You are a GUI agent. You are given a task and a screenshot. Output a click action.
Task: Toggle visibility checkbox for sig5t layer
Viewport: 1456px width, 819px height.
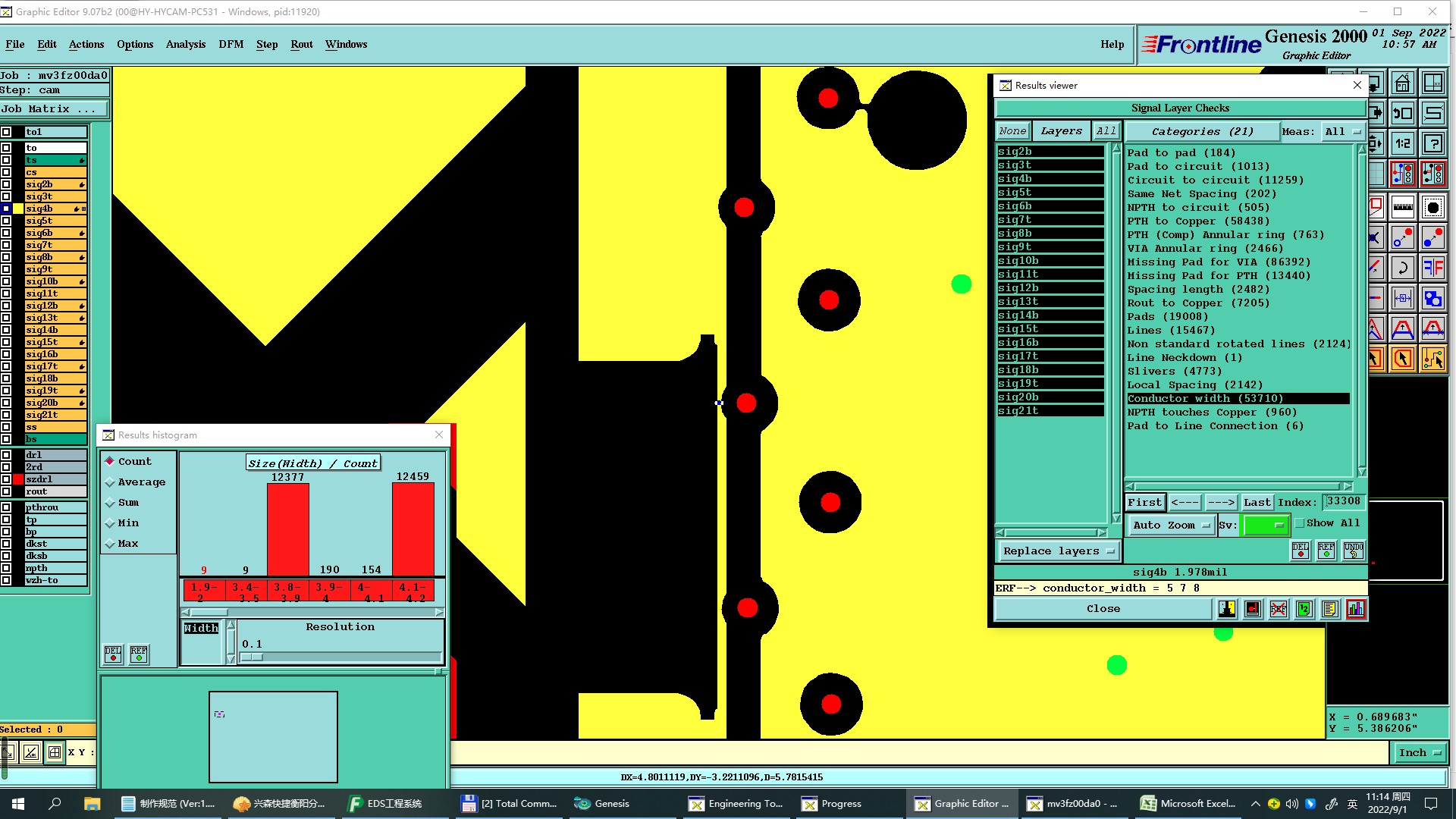(x=6, y=221)
